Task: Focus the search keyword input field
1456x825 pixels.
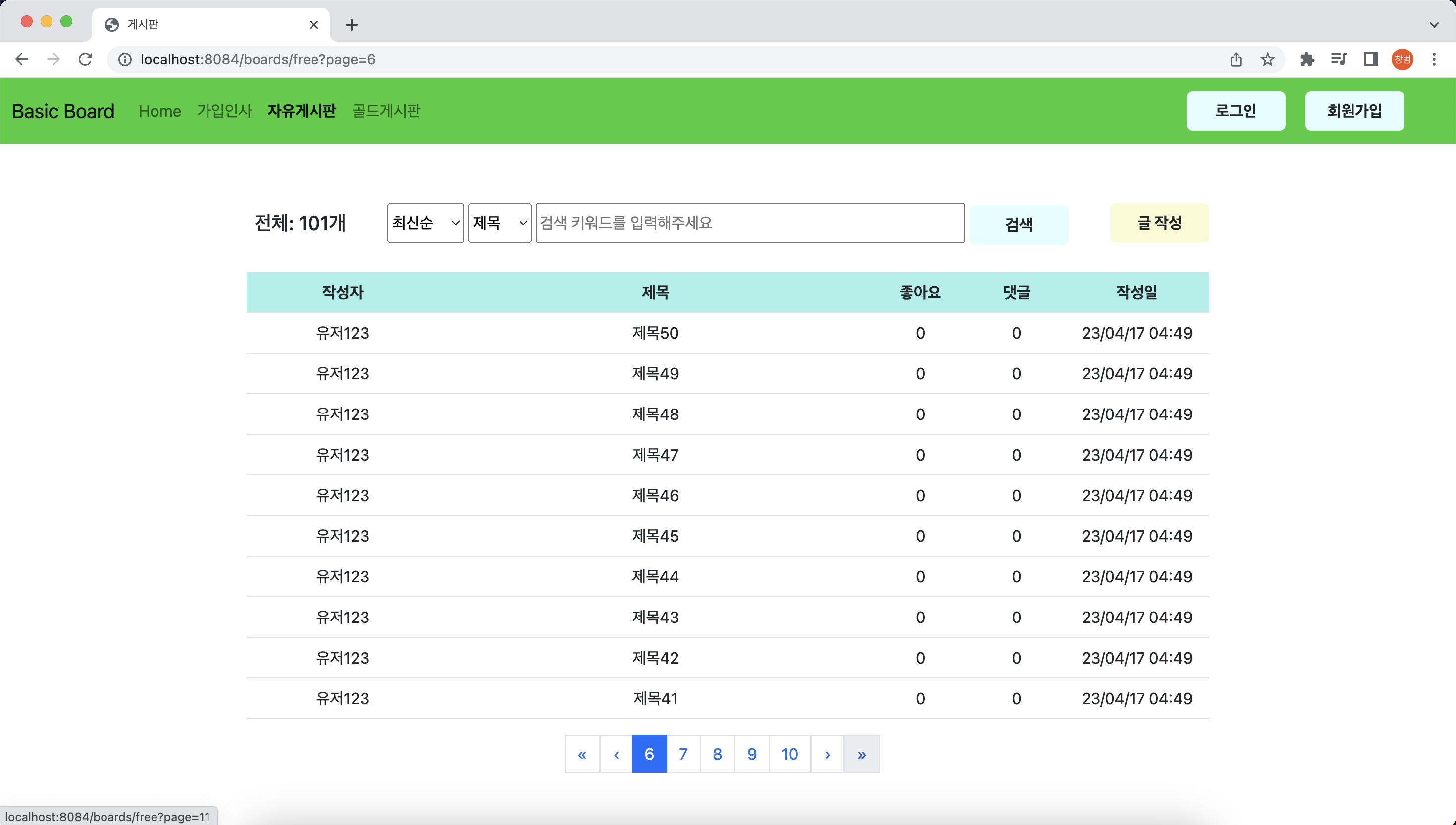Action: [749, 223]
